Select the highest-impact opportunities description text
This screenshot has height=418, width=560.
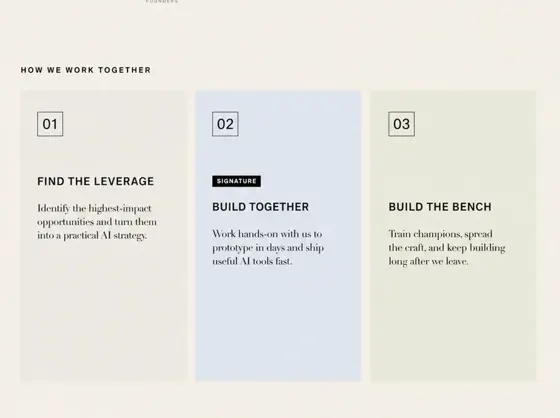tap(97, 222)
